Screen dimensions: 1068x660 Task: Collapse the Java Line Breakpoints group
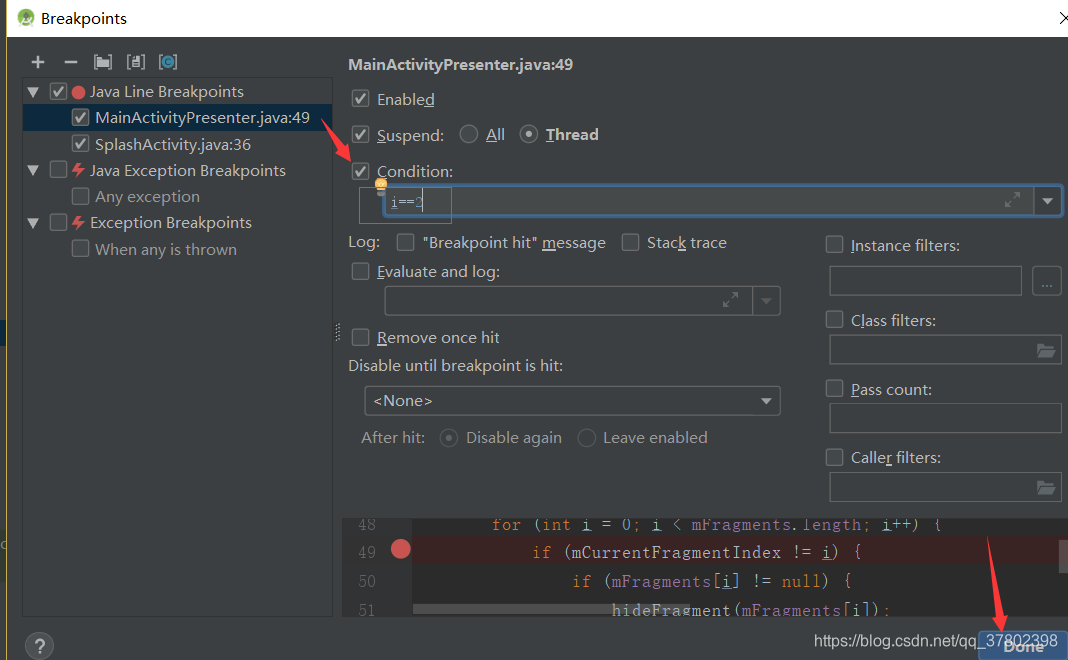33,91
